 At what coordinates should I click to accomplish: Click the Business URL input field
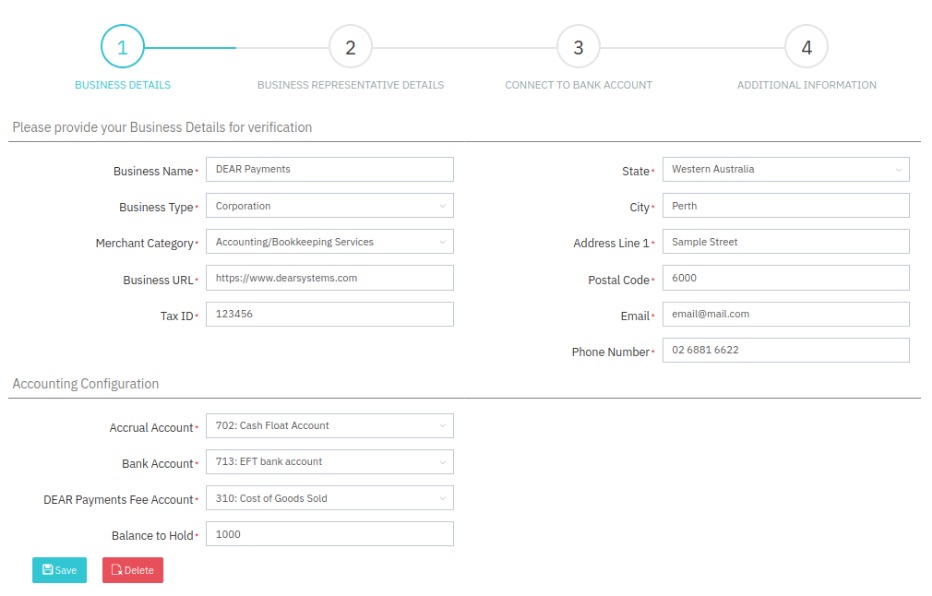coord(330,278)
